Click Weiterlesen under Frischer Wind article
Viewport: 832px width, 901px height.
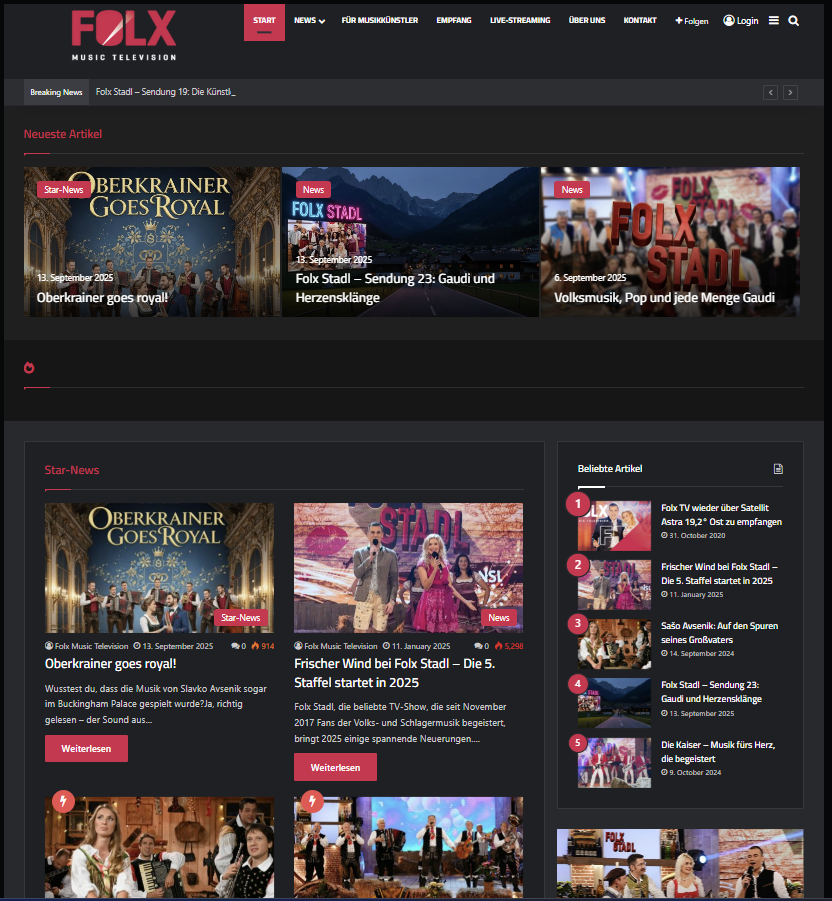(x=336, y=768)
